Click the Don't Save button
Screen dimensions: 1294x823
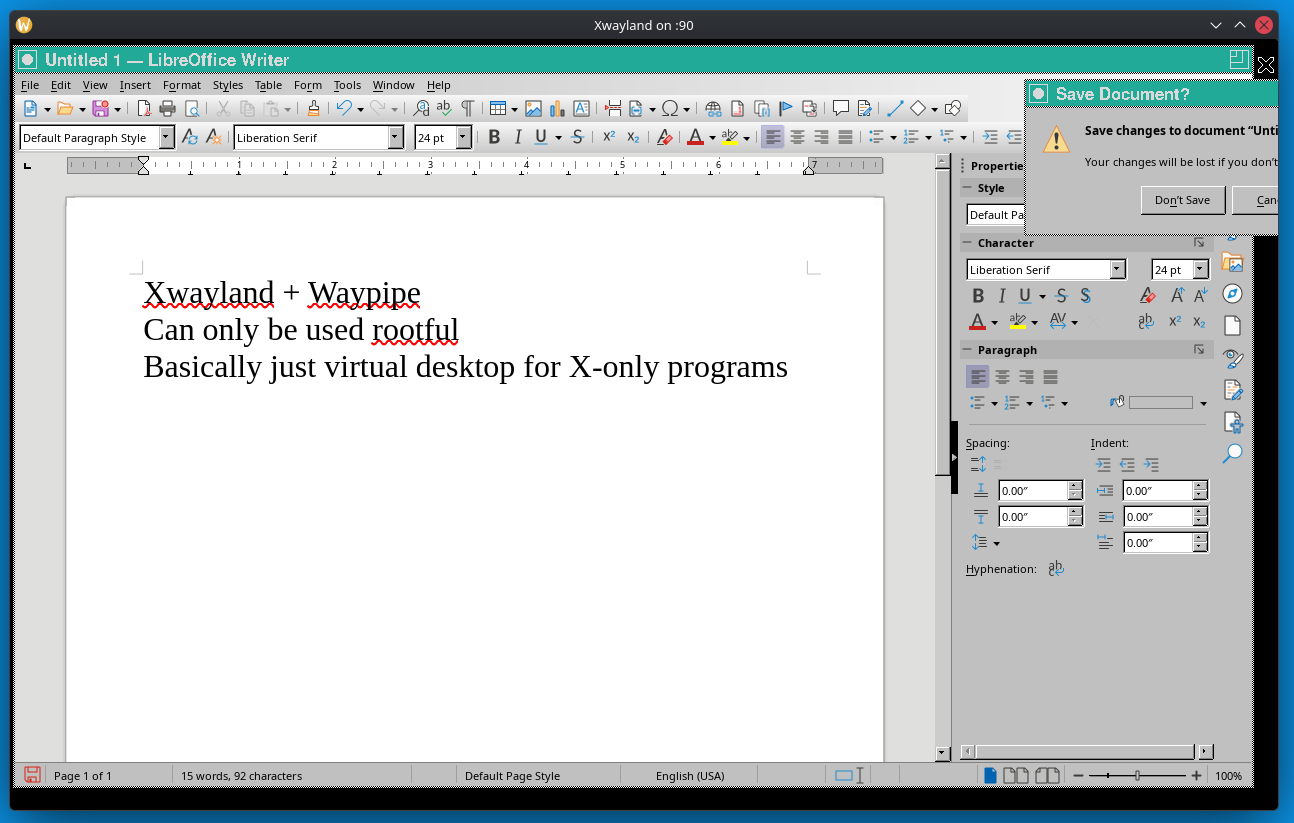pos(1182,200)
